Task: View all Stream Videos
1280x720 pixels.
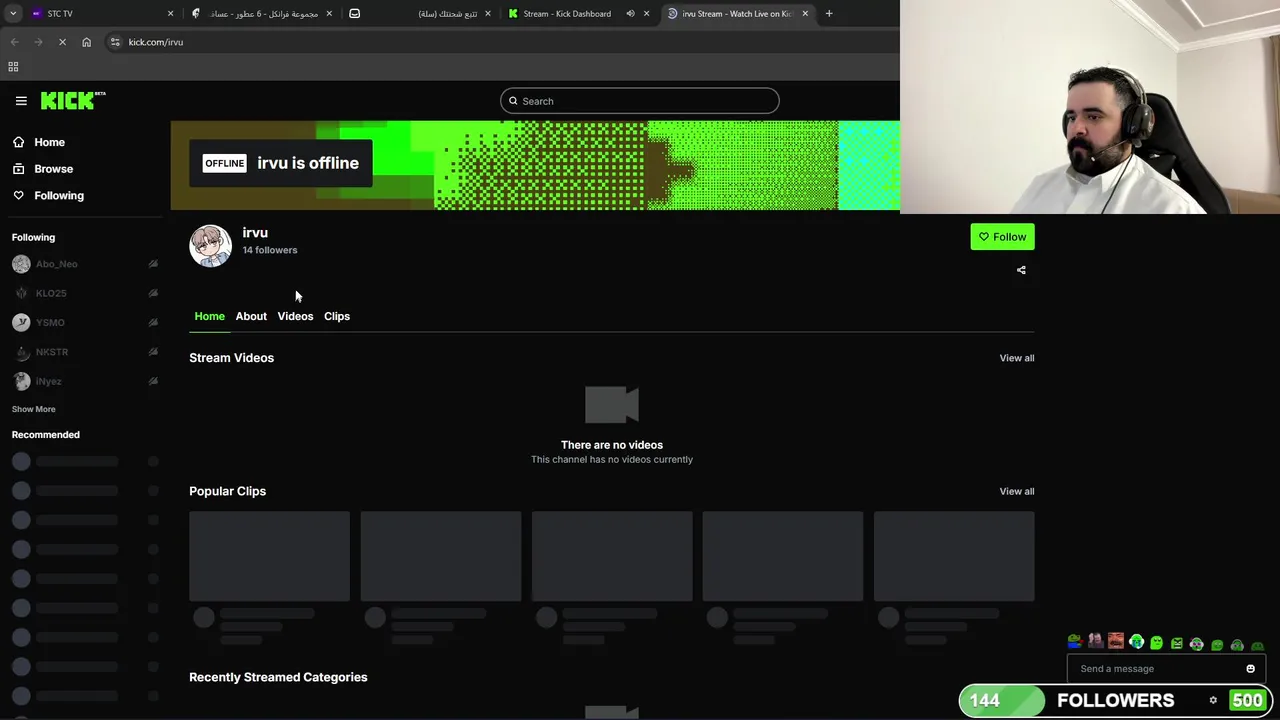Action: point(1016,358)
